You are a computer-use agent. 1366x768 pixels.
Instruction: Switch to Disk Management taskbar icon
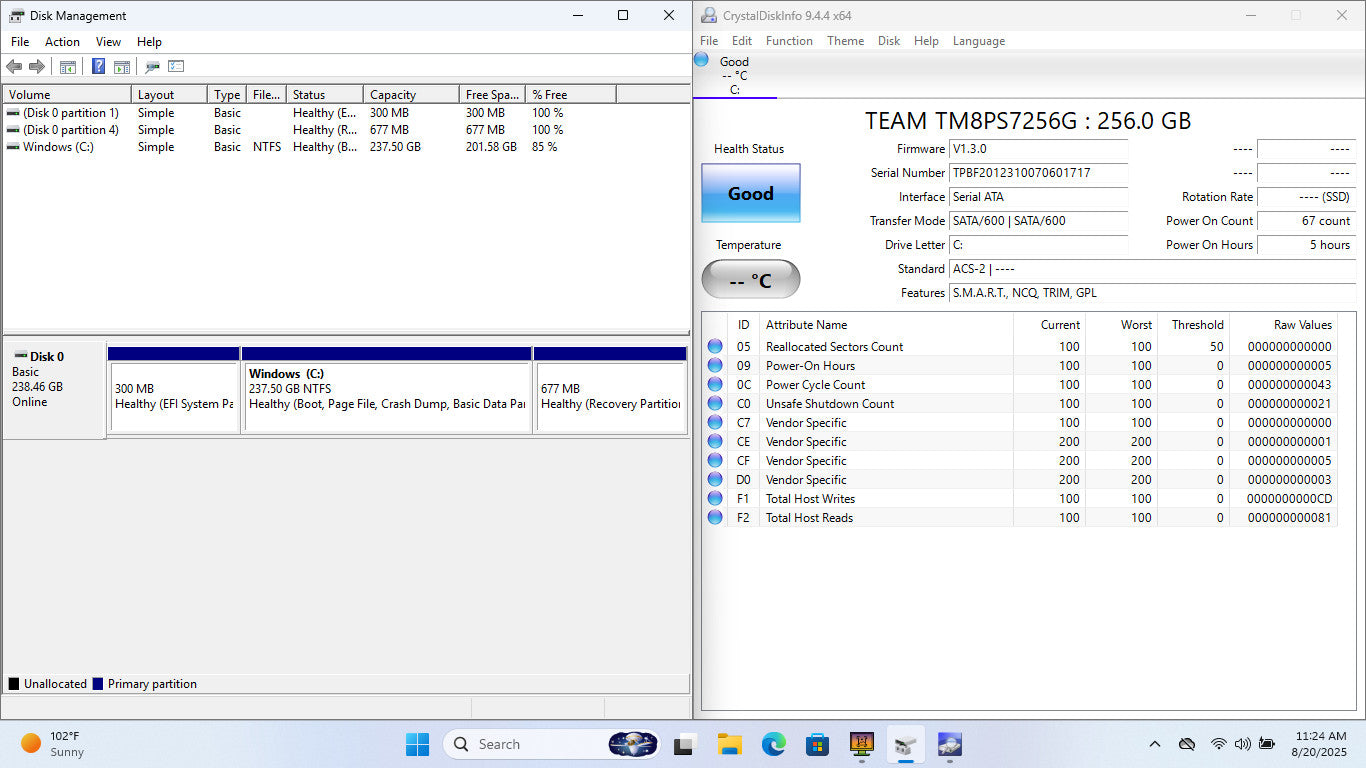pyautogui.click(x=905, y=744)
